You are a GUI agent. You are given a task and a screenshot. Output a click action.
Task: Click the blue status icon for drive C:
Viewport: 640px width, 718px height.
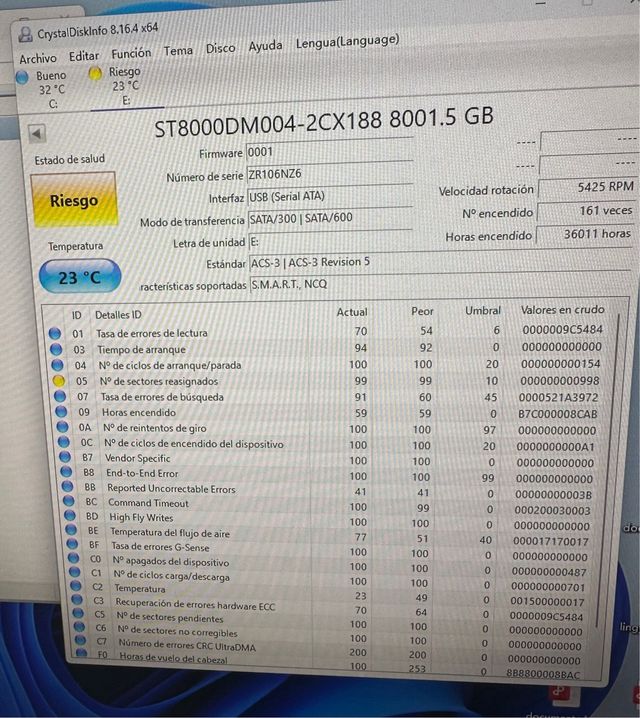pyautogui.click(x=22, y=77)
